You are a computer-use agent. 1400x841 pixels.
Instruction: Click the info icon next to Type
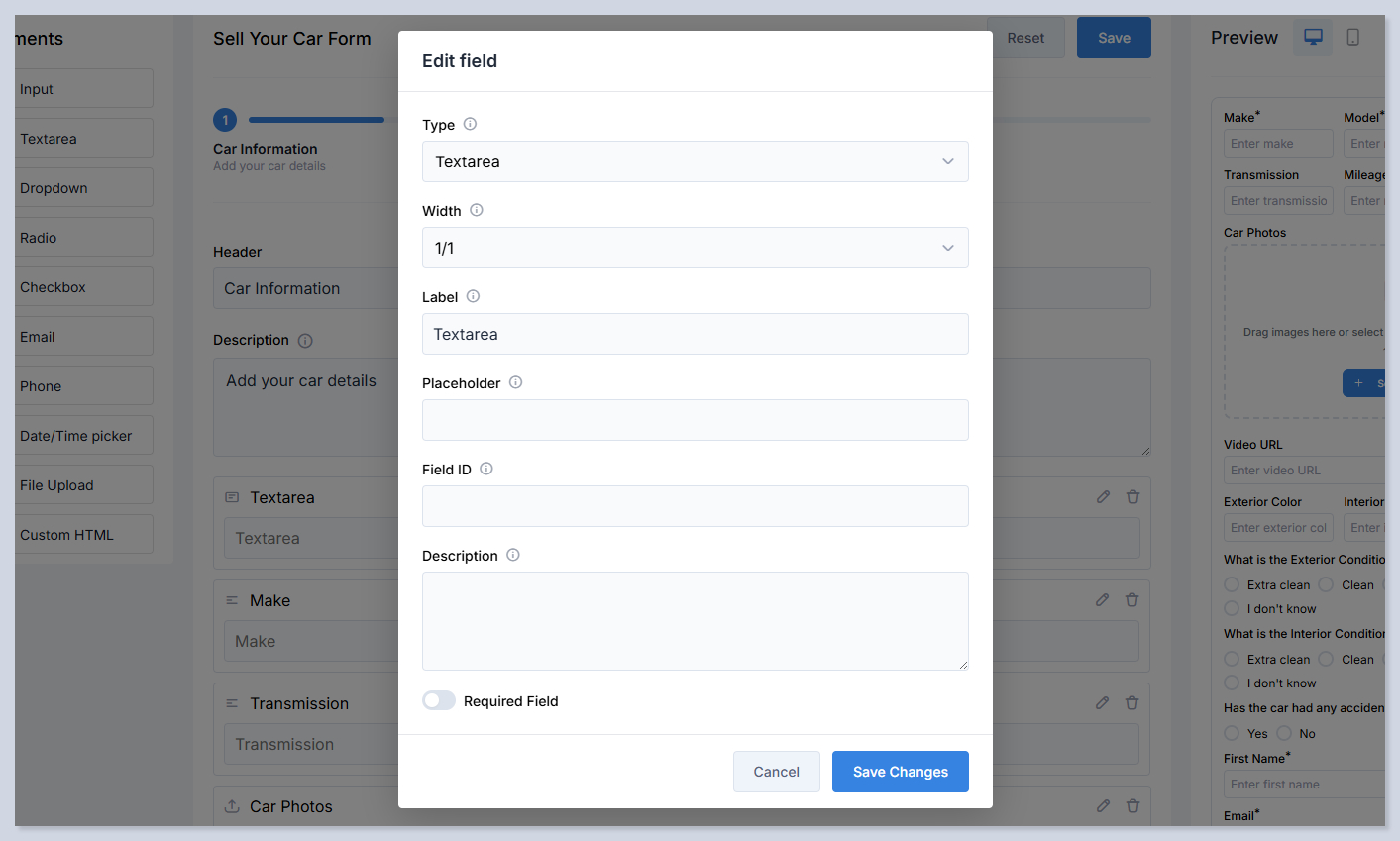(470, 124)
